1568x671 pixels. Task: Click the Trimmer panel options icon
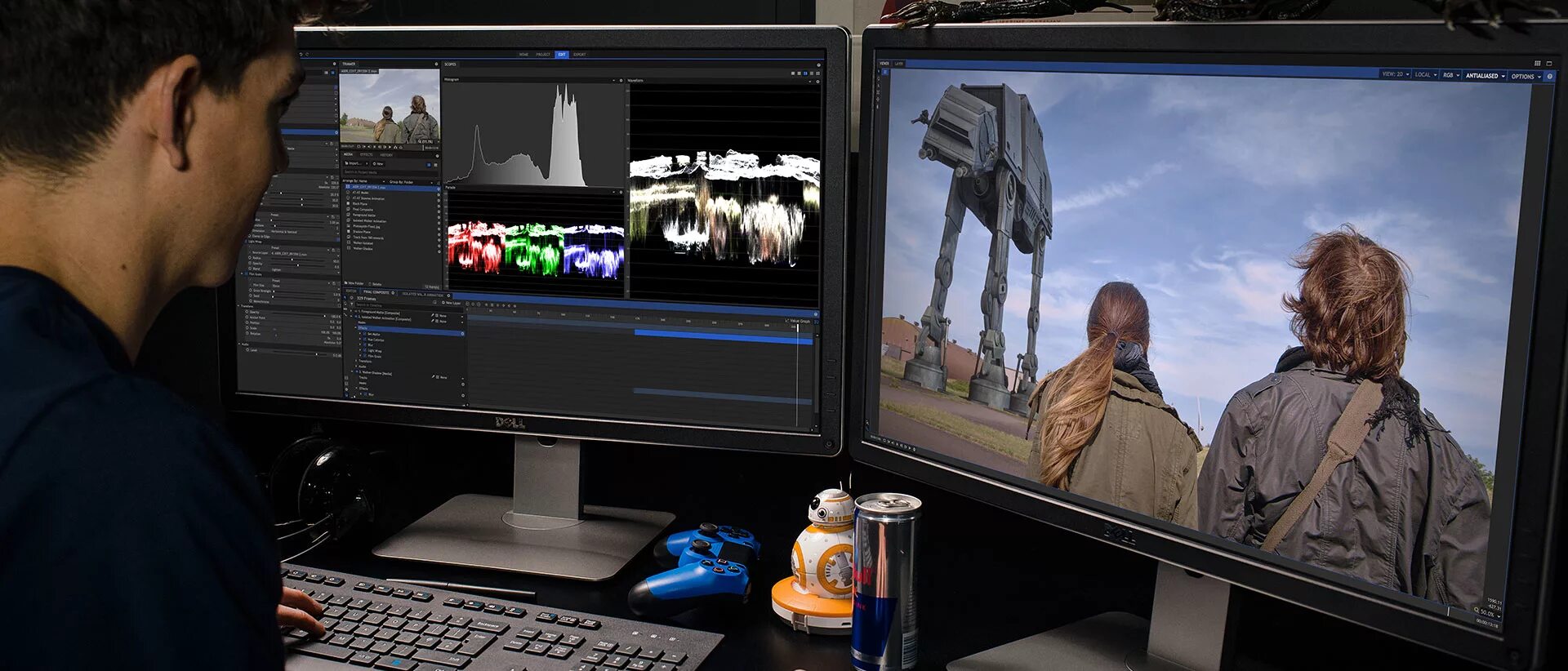point(436,64)
